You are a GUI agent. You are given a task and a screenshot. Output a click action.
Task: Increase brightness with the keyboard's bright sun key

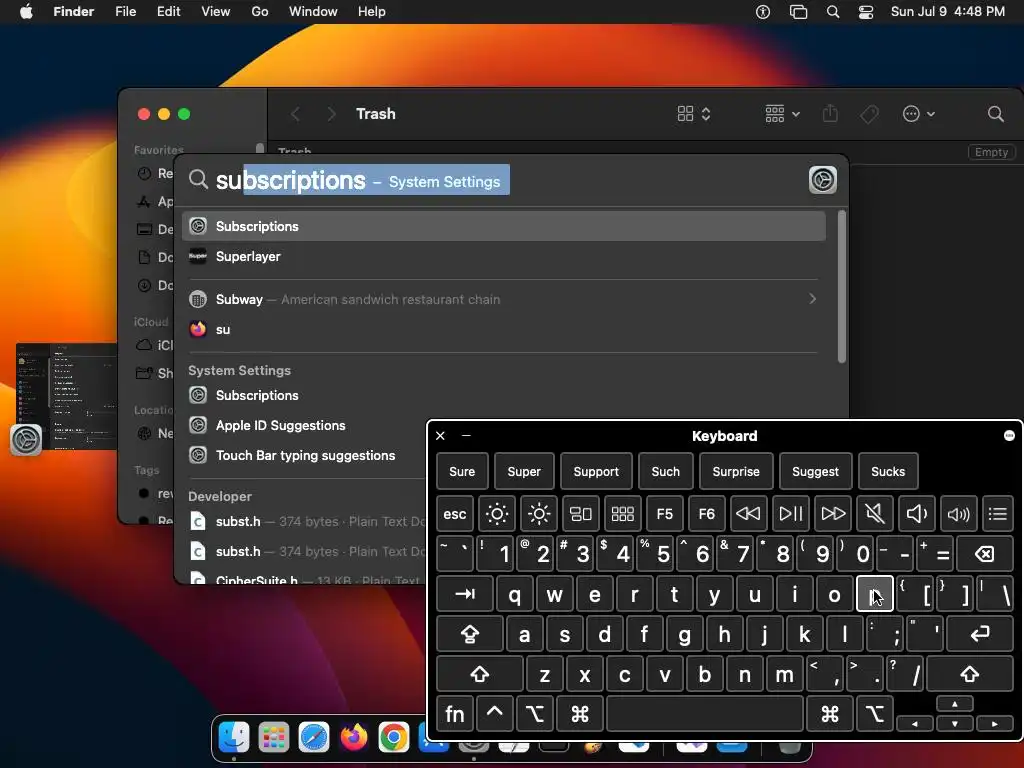539,514
